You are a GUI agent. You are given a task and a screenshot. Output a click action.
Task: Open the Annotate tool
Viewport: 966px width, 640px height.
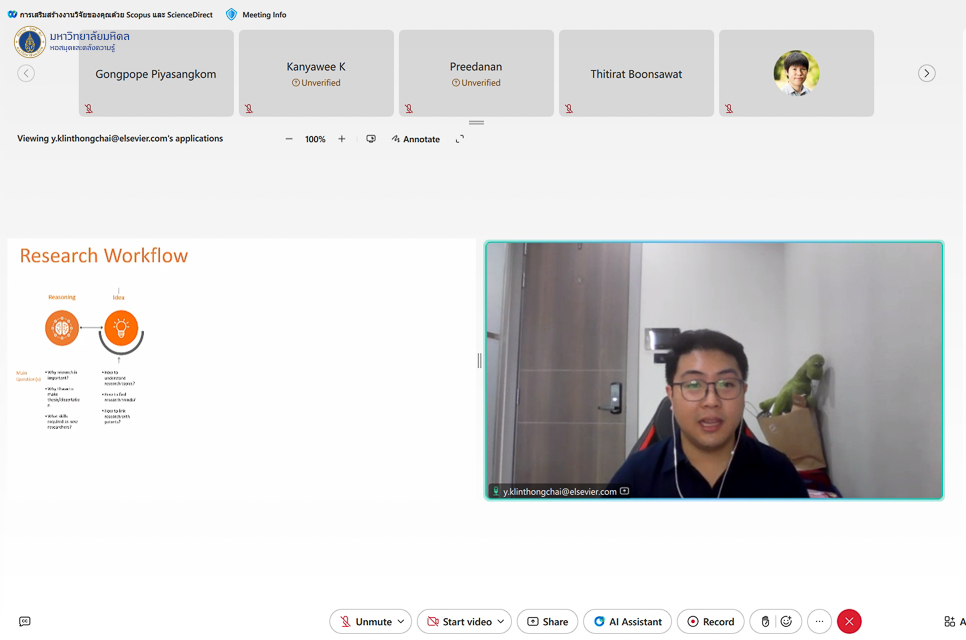[x=416, y=139]
